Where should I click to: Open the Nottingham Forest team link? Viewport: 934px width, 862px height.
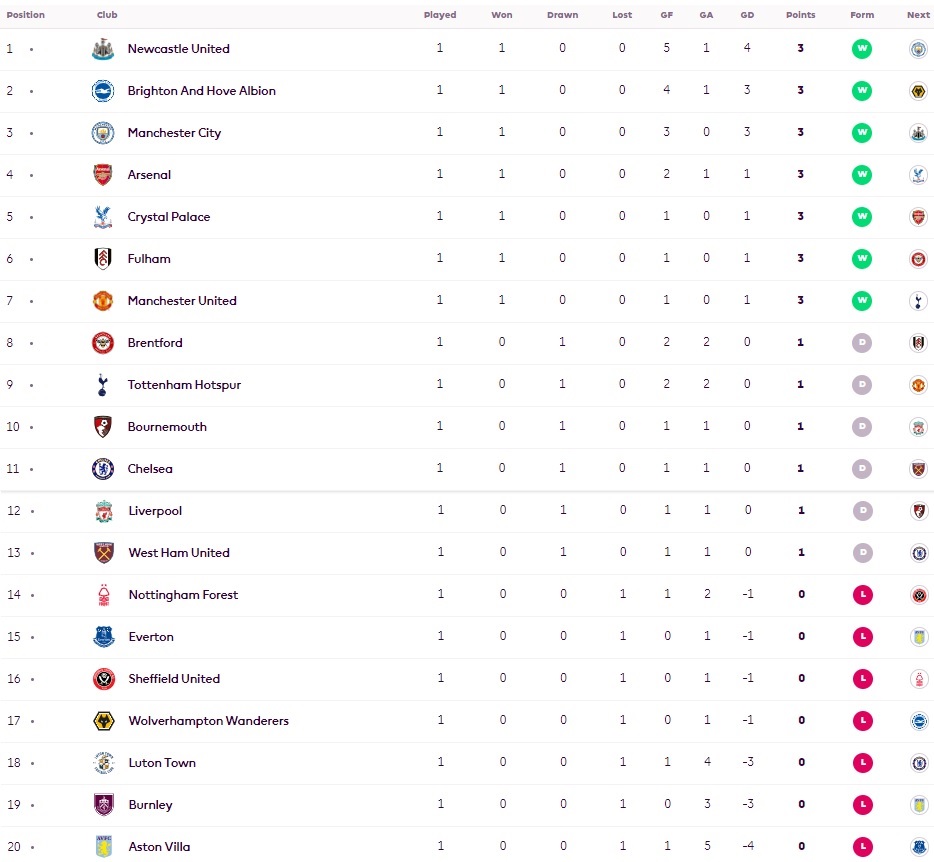(183, 595)
